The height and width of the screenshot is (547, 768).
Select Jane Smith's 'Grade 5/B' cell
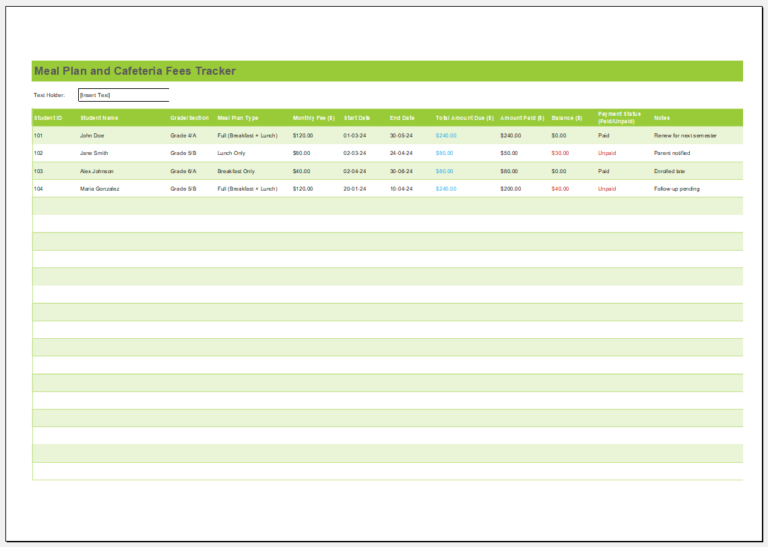(x=183, y=153)
